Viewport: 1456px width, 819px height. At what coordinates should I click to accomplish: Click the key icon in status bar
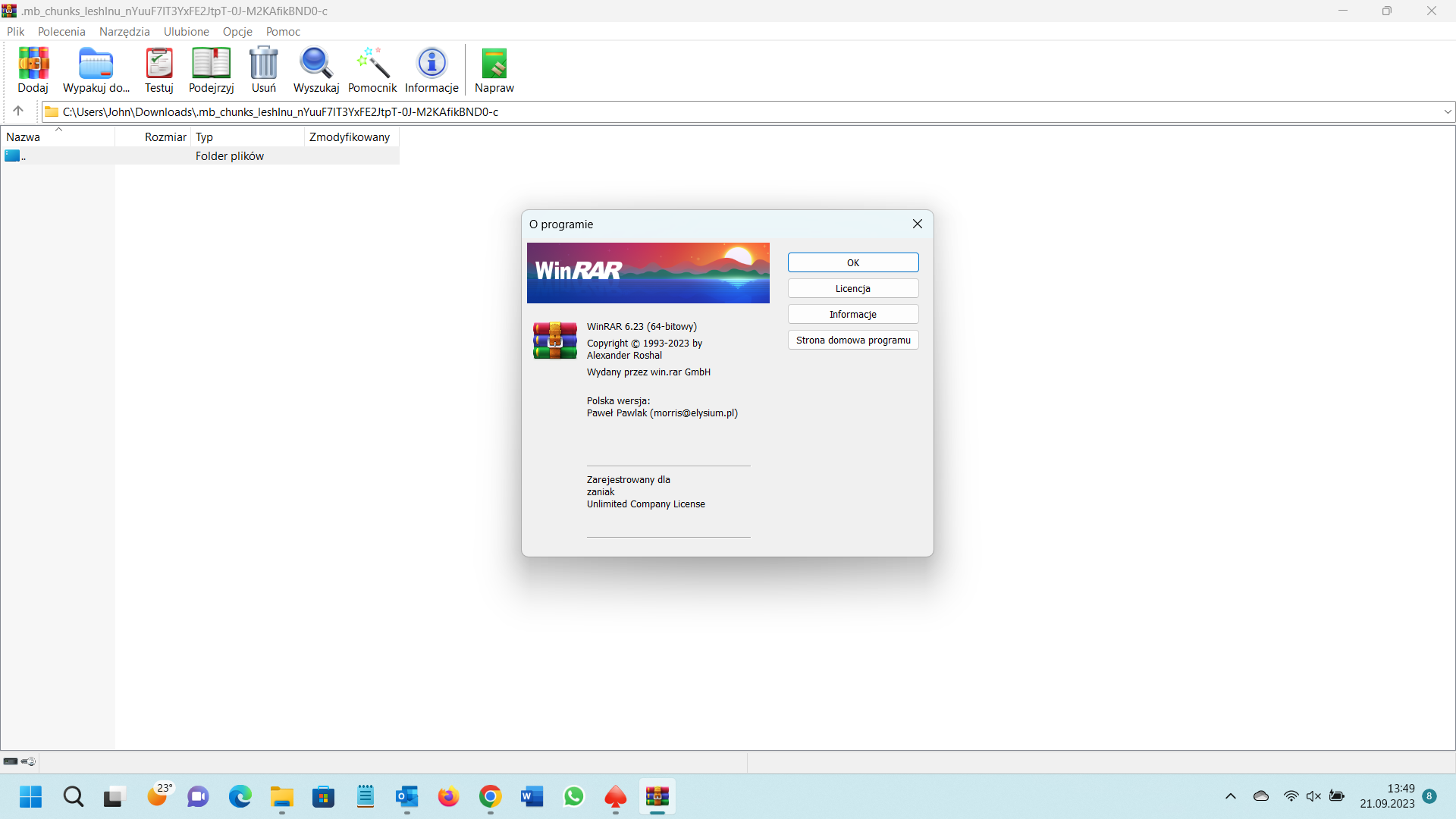[x=28, y=761]
